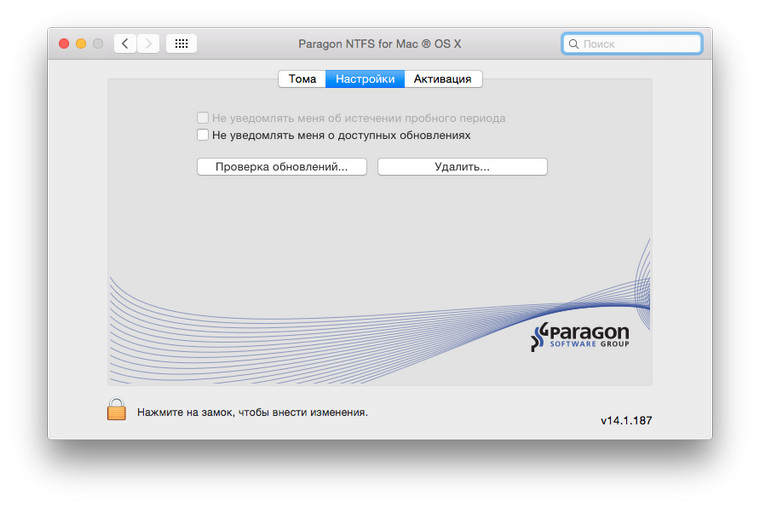Viewport: 760px width, 508px height.
Task: Click the Проверка обновлений button
Action: [x=282, y=167]
